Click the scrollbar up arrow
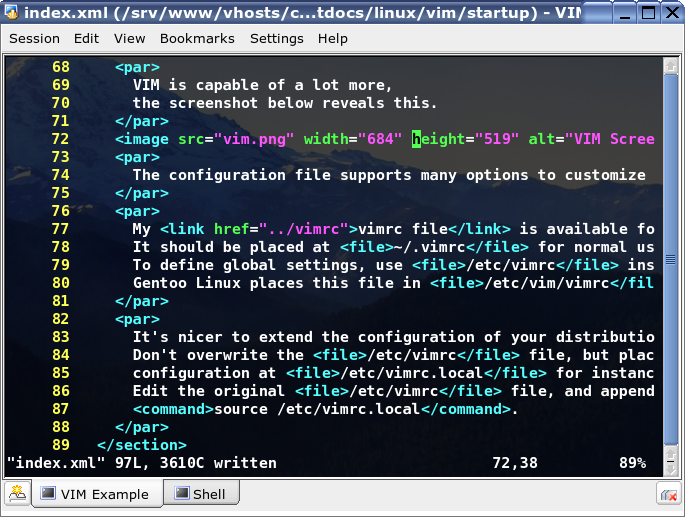Screen dimensions: 685x517 pyautogui.click(x=671, y=66)
